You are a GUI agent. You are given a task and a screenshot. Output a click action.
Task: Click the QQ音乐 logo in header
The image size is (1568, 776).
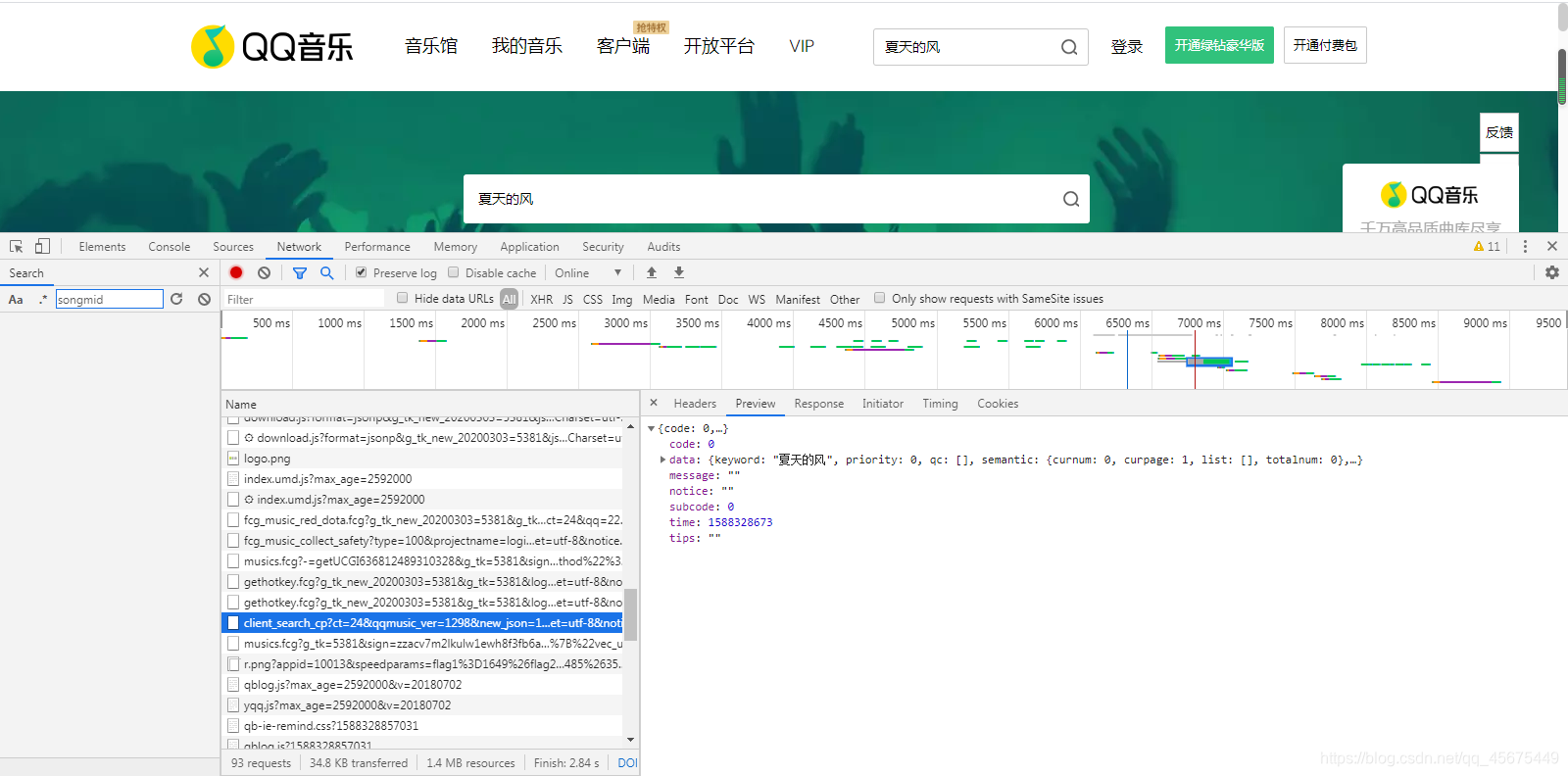point(272,46)
